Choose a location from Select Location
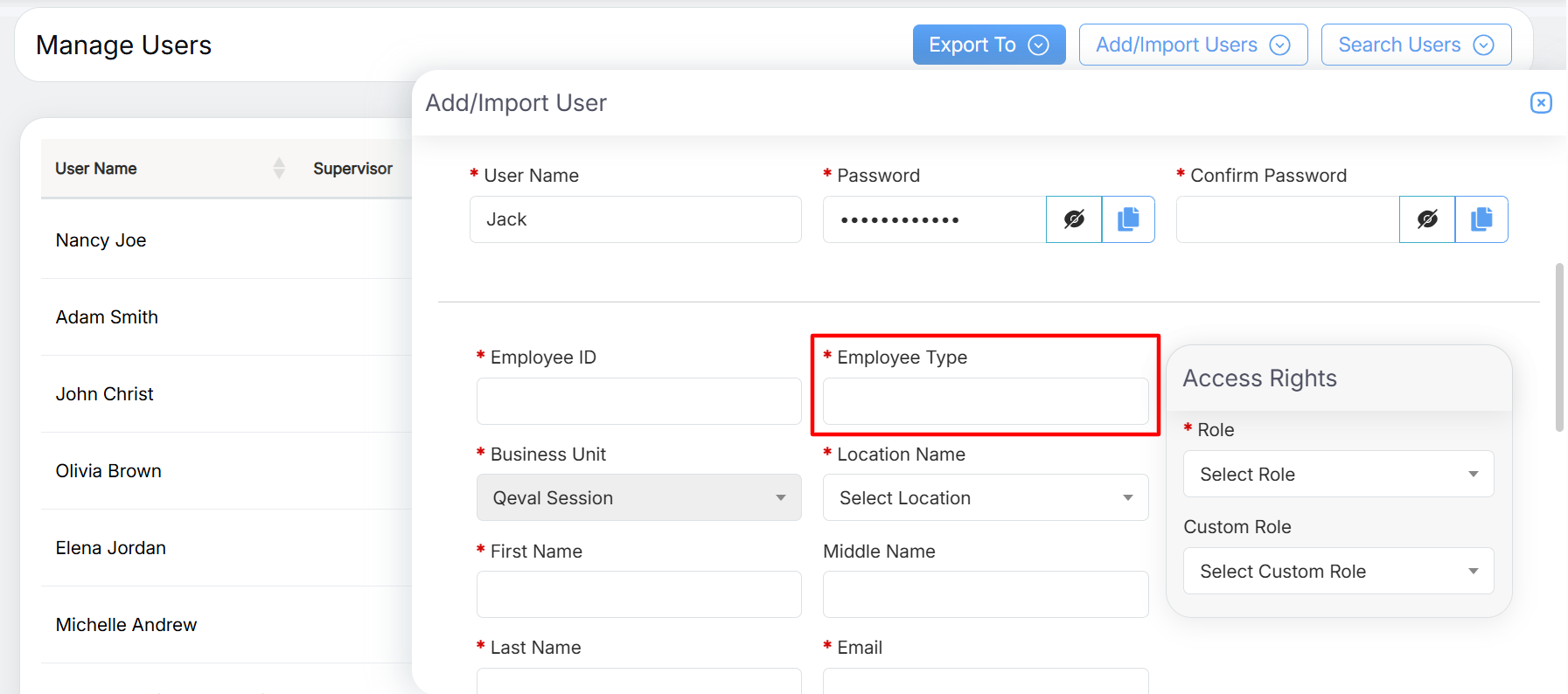This screenshot has height=694, width=1568. [x=985, y=497]
